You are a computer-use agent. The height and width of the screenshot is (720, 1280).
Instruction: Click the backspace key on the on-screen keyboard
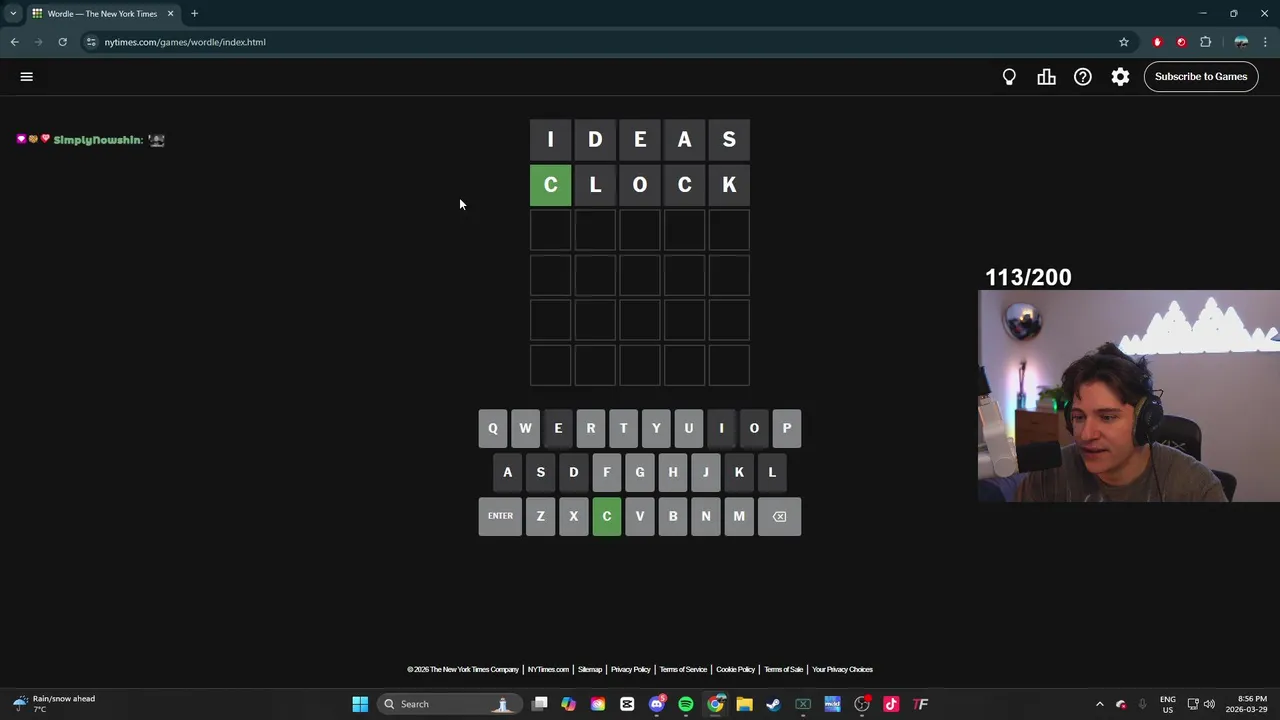(779, 516)
